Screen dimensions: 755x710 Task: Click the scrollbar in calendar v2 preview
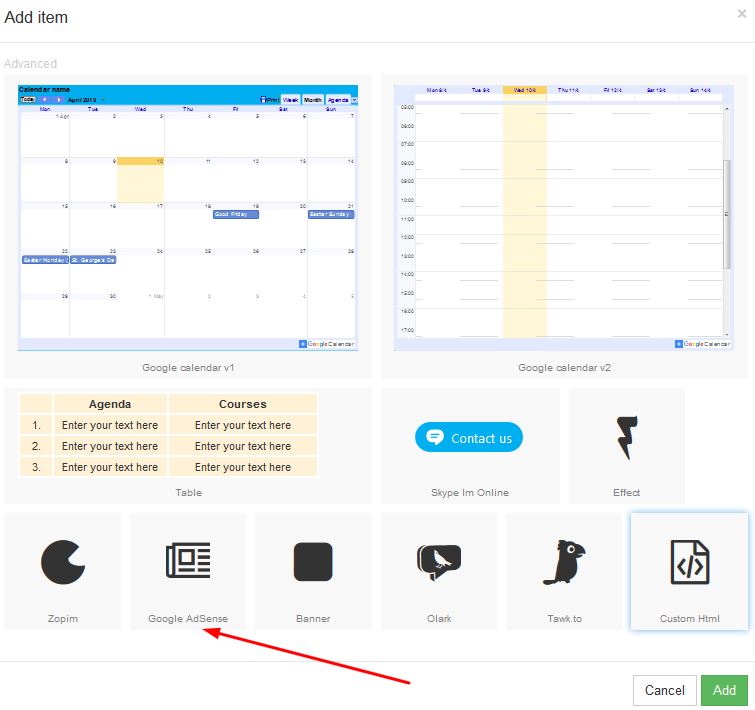(727, 214)
